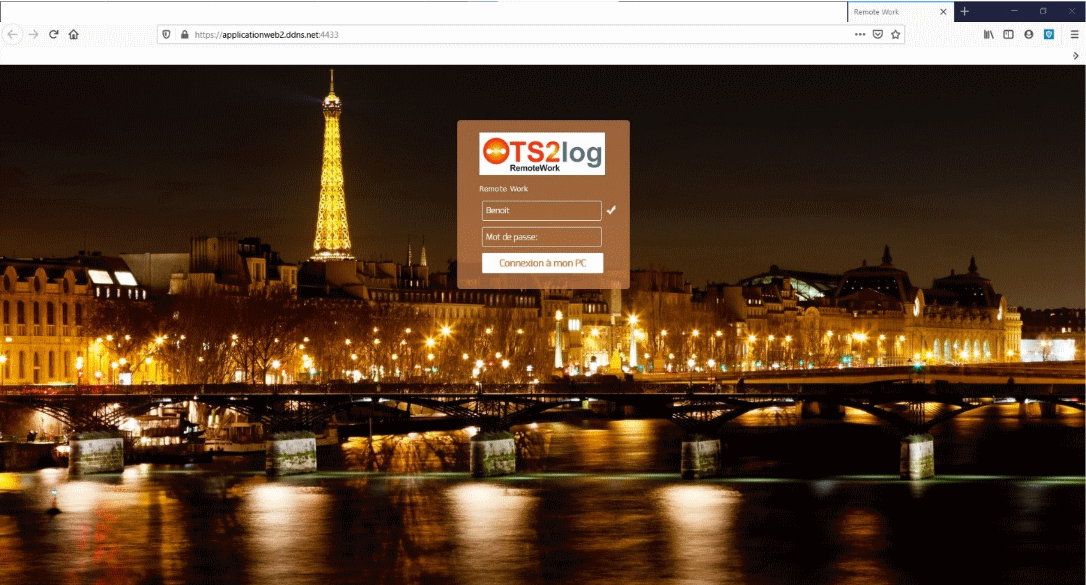
Task: Click the TS2log RemoteWork logo
Action: click(542, 154)
